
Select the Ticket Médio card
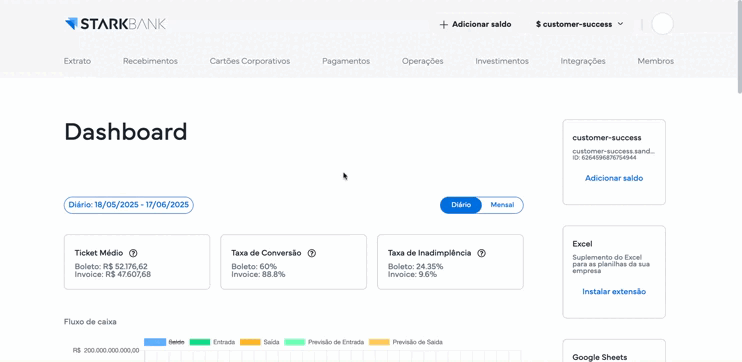pos(137,262)
